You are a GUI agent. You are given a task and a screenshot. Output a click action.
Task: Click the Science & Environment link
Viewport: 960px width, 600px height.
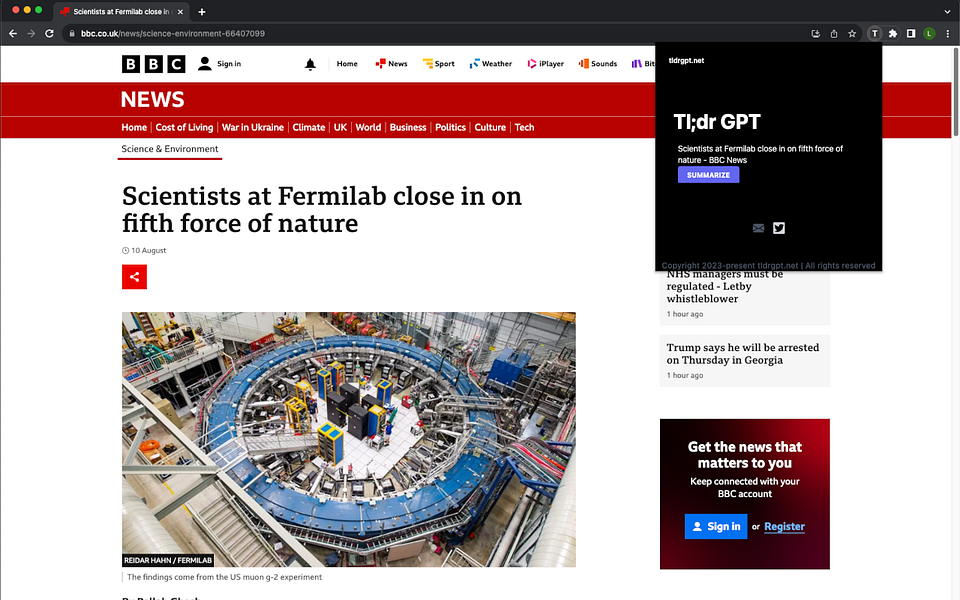(170, 149)
